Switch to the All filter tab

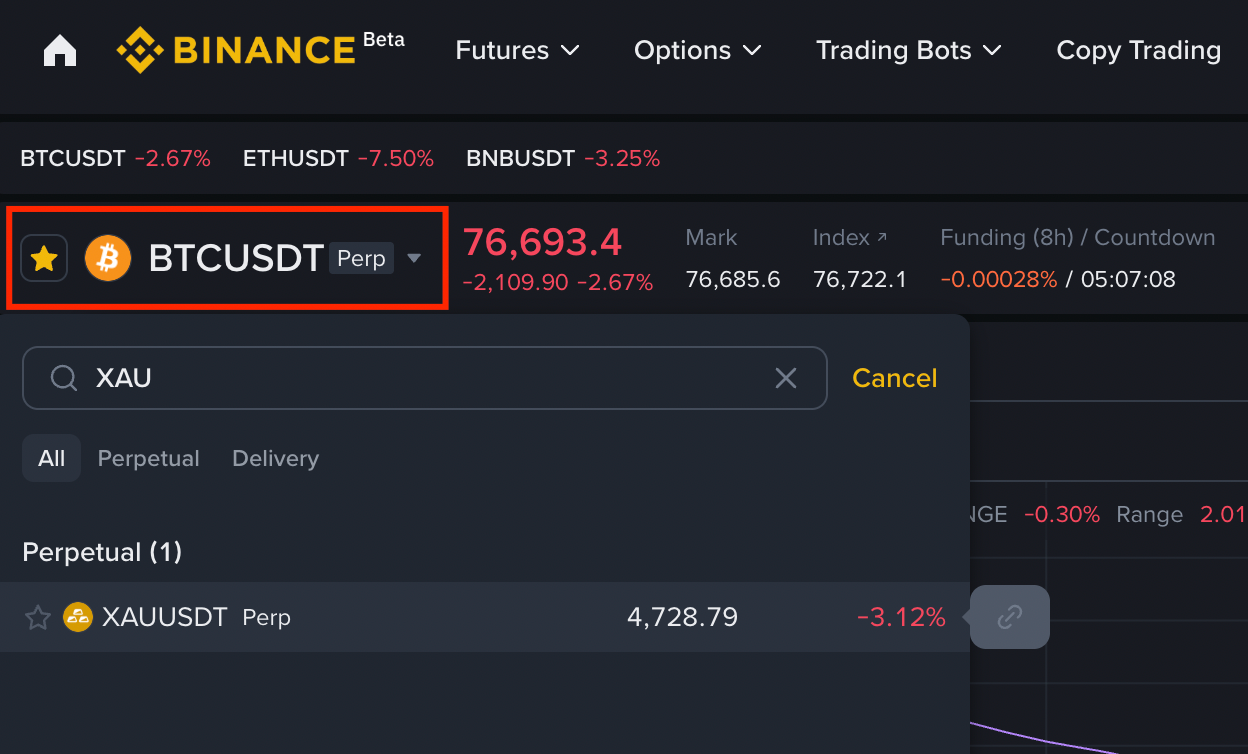coord(51,458)
